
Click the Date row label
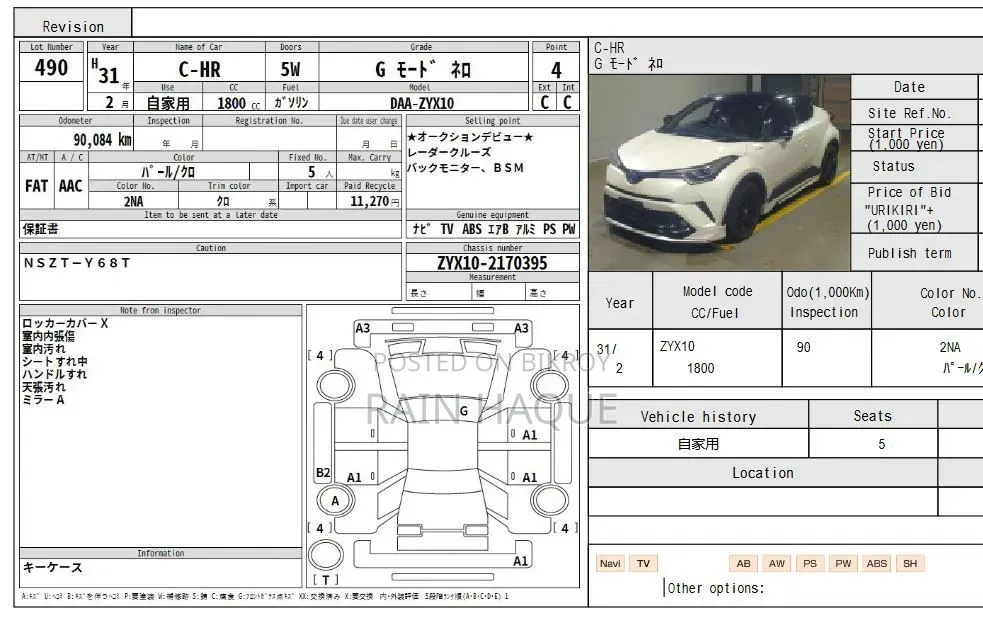click(x=909, y=87)
